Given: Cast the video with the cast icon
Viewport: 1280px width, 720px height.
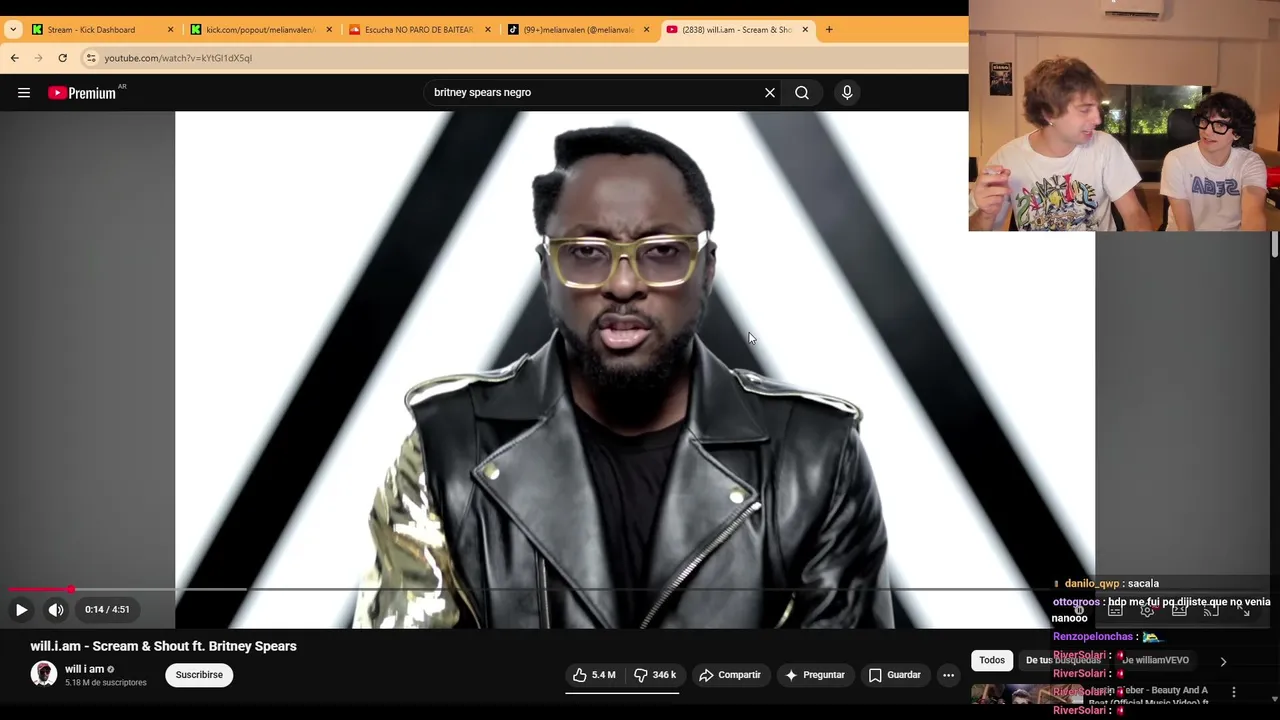Looking at the screenshot, I should point(1211,610).
